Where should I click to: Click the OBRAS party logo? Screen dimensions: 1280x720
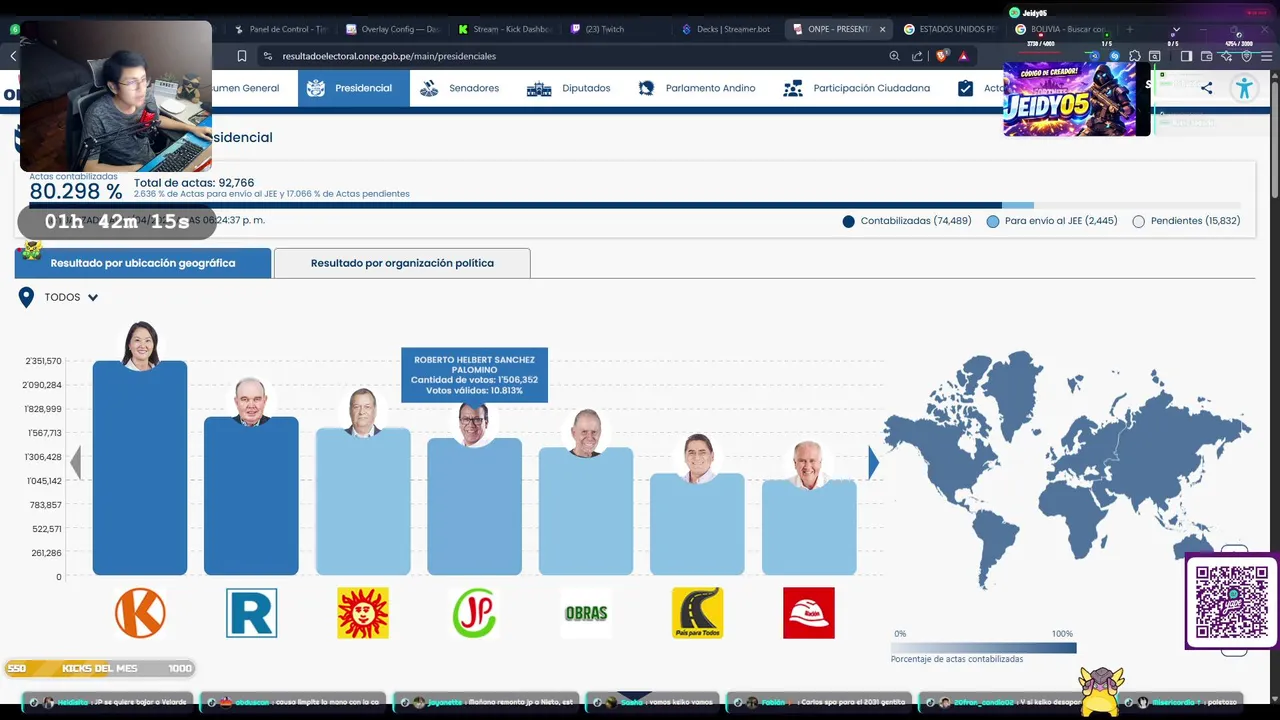coord(586,612)
